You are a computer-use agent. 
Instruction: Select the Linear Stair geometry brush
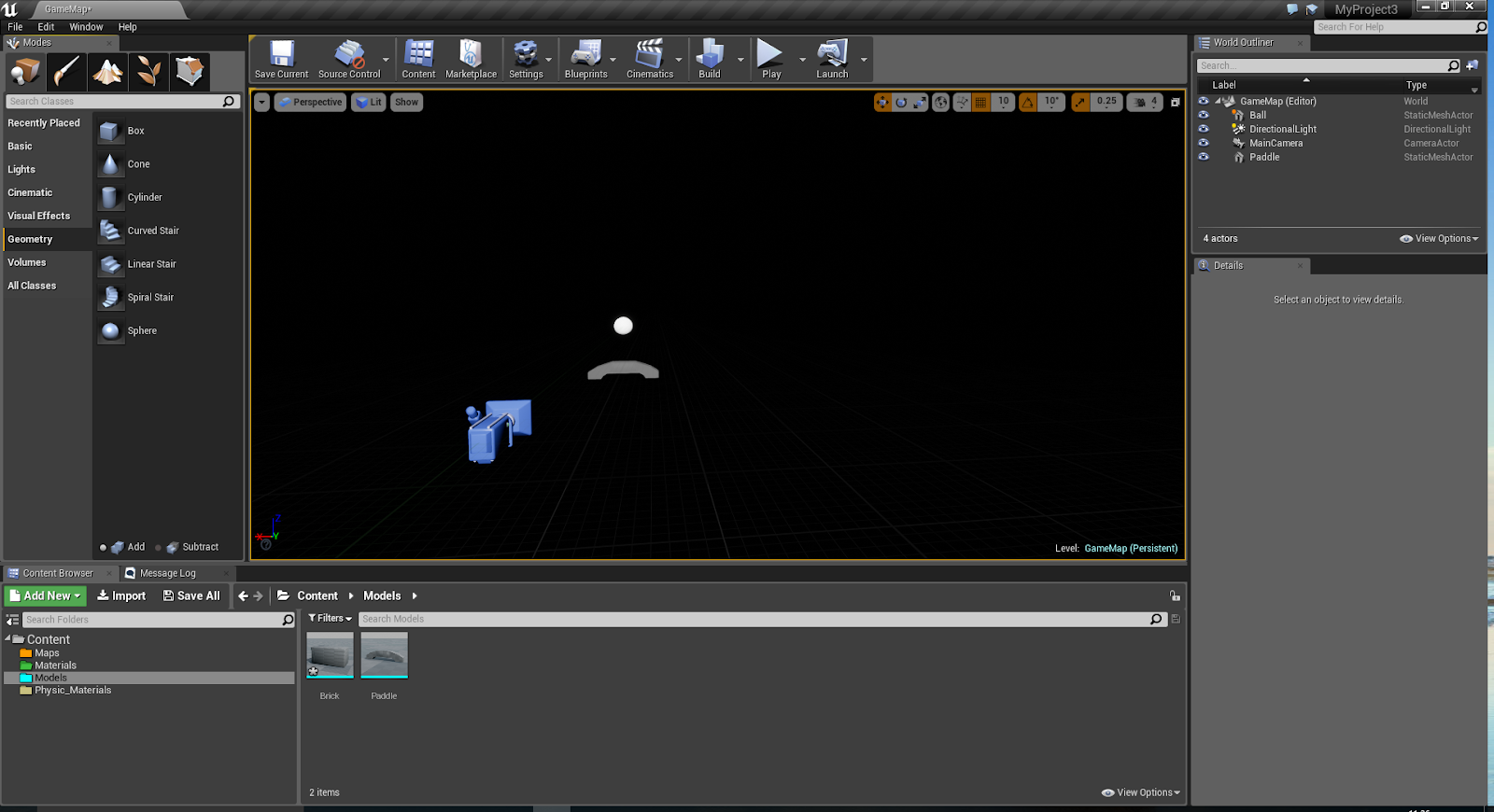tap(169, 264)
